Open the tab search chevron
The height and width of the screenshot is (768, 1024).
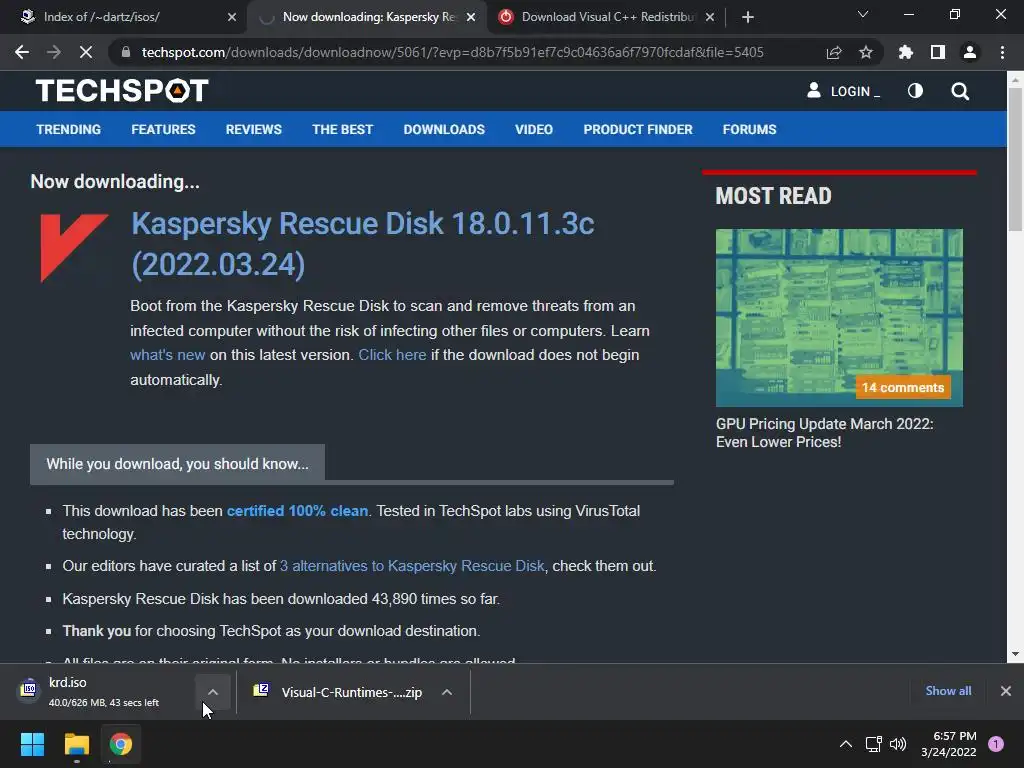point(863,14)
